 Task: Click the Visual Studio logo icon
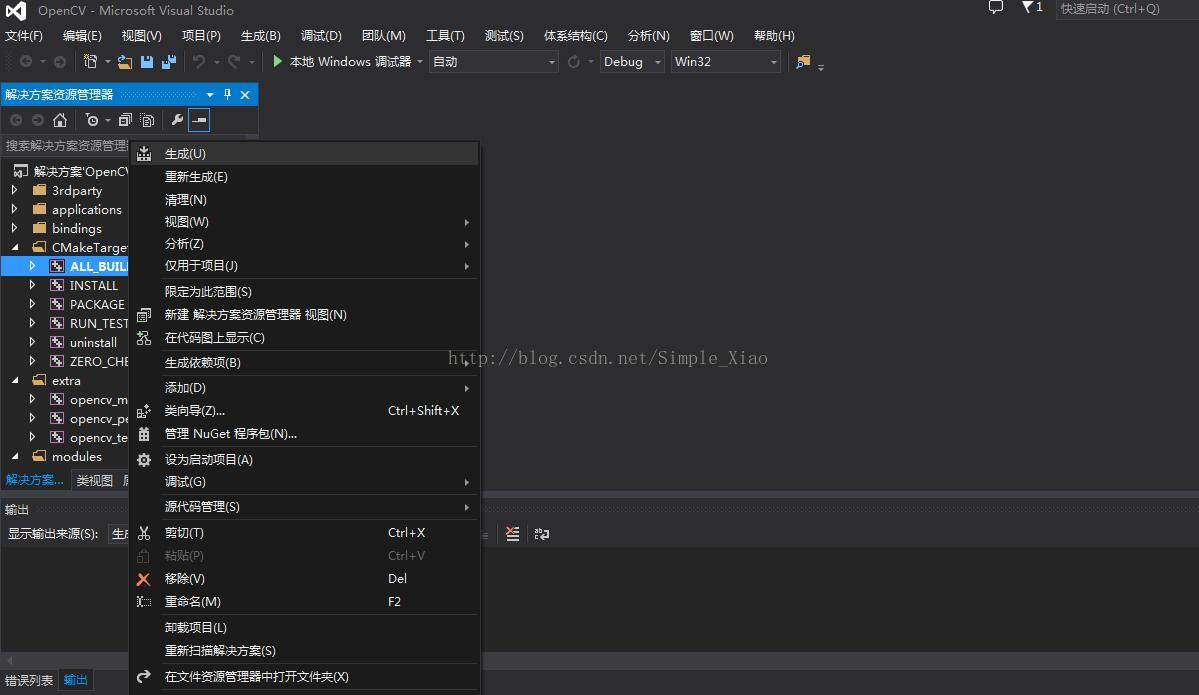[x=16, y=11]
